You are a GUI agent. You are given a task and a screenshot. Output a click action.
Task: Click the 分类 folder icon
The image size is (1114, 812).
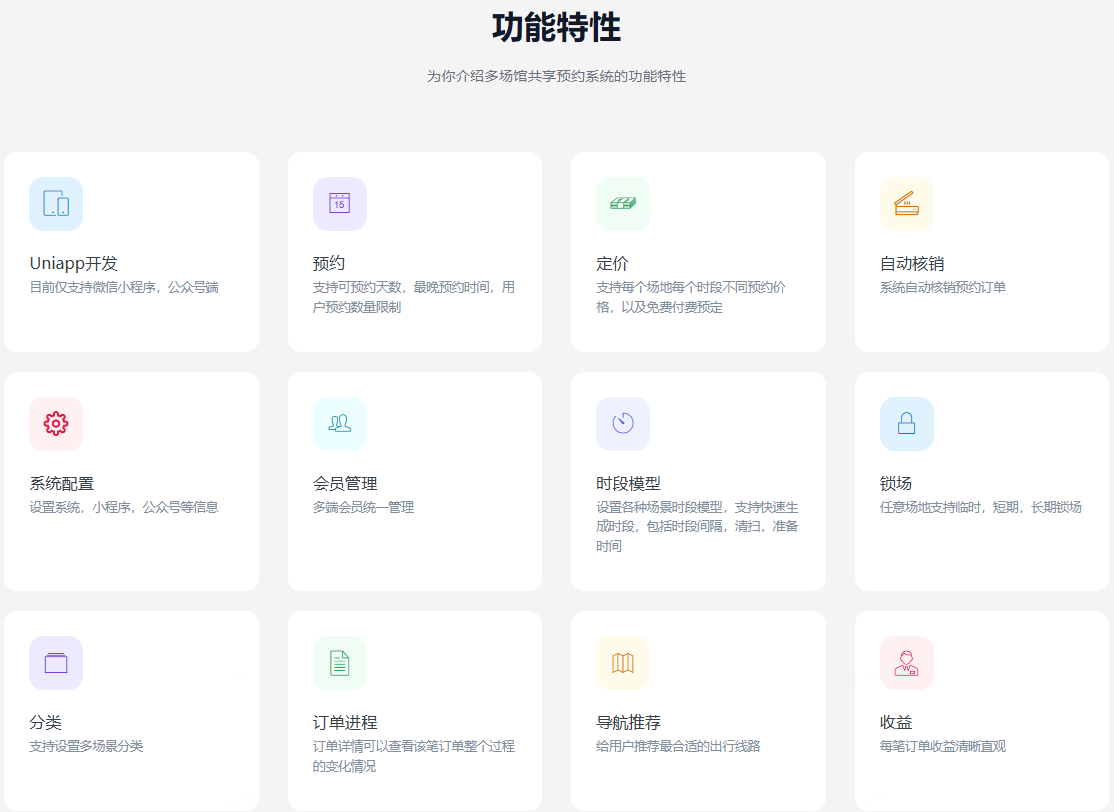[x=56, y=663]
